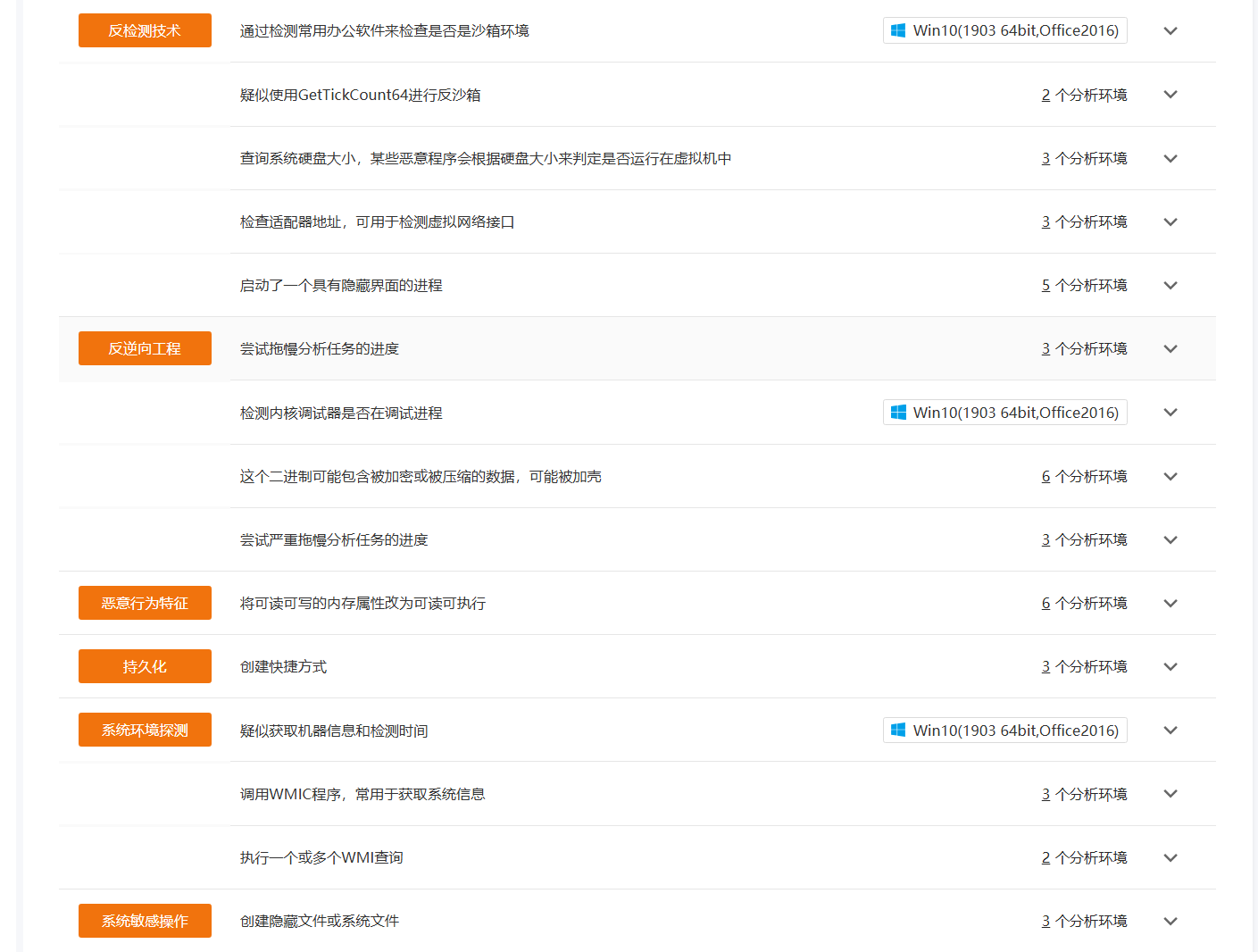Click the 持久化 category tag
Viewport: 1258px width, 952px height.
145,666
